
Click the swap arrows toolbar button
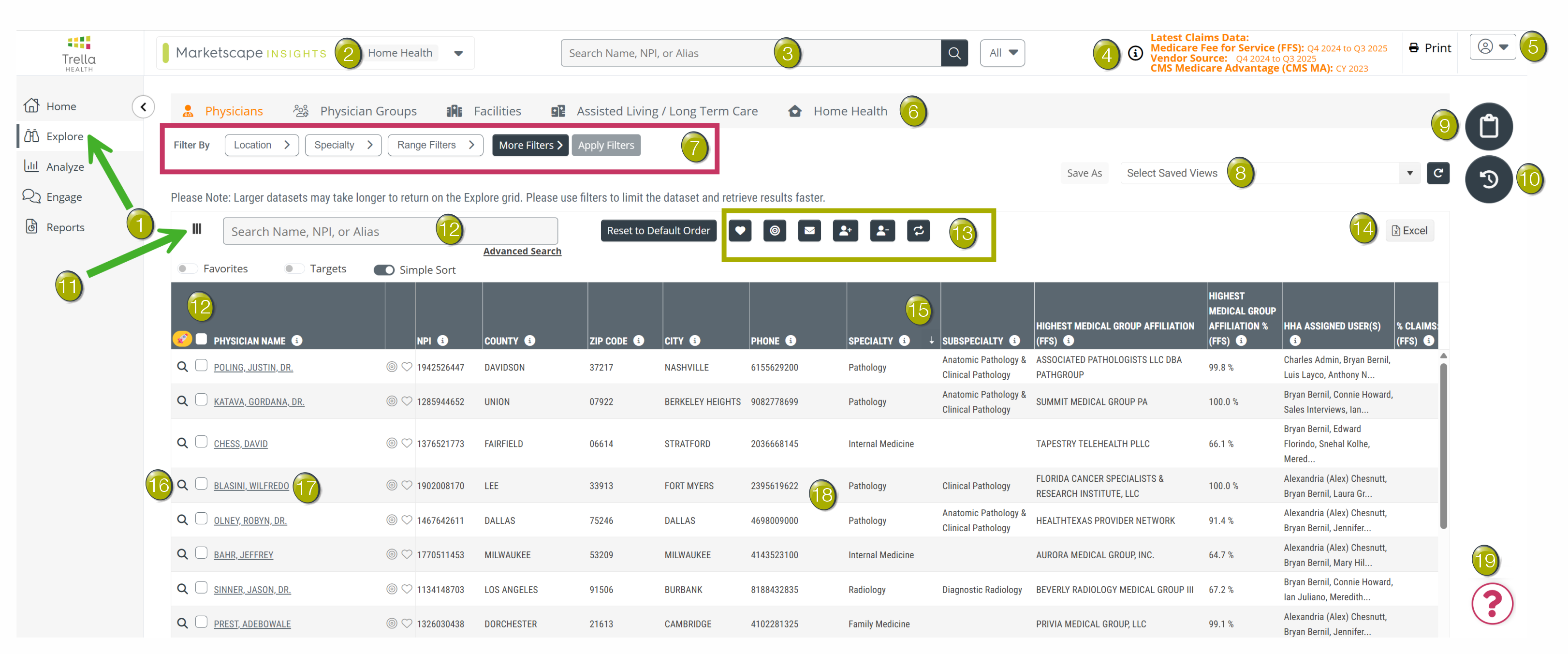tap(919, 230)
